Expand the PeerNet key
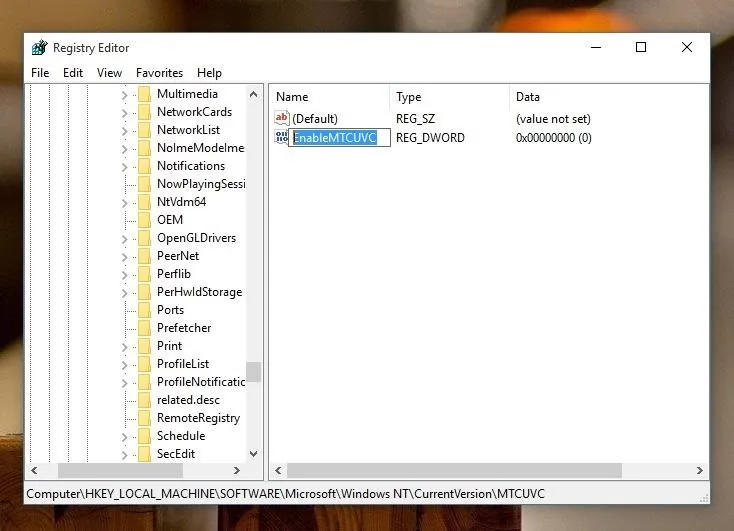The height and width of the screenshot is (531, 734). (x=124, y=257)
